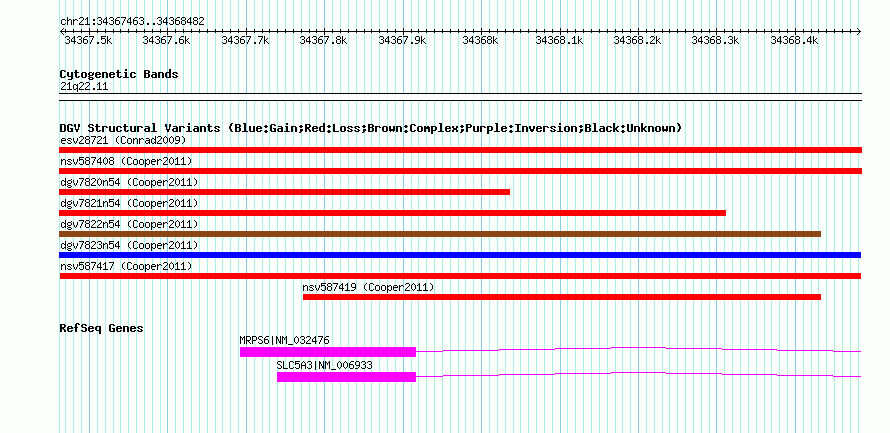Viewport: 890px width, 433px height.
Task: Click the 21q22.11 cytogenetic band label
Action: [x=84, y=87]
